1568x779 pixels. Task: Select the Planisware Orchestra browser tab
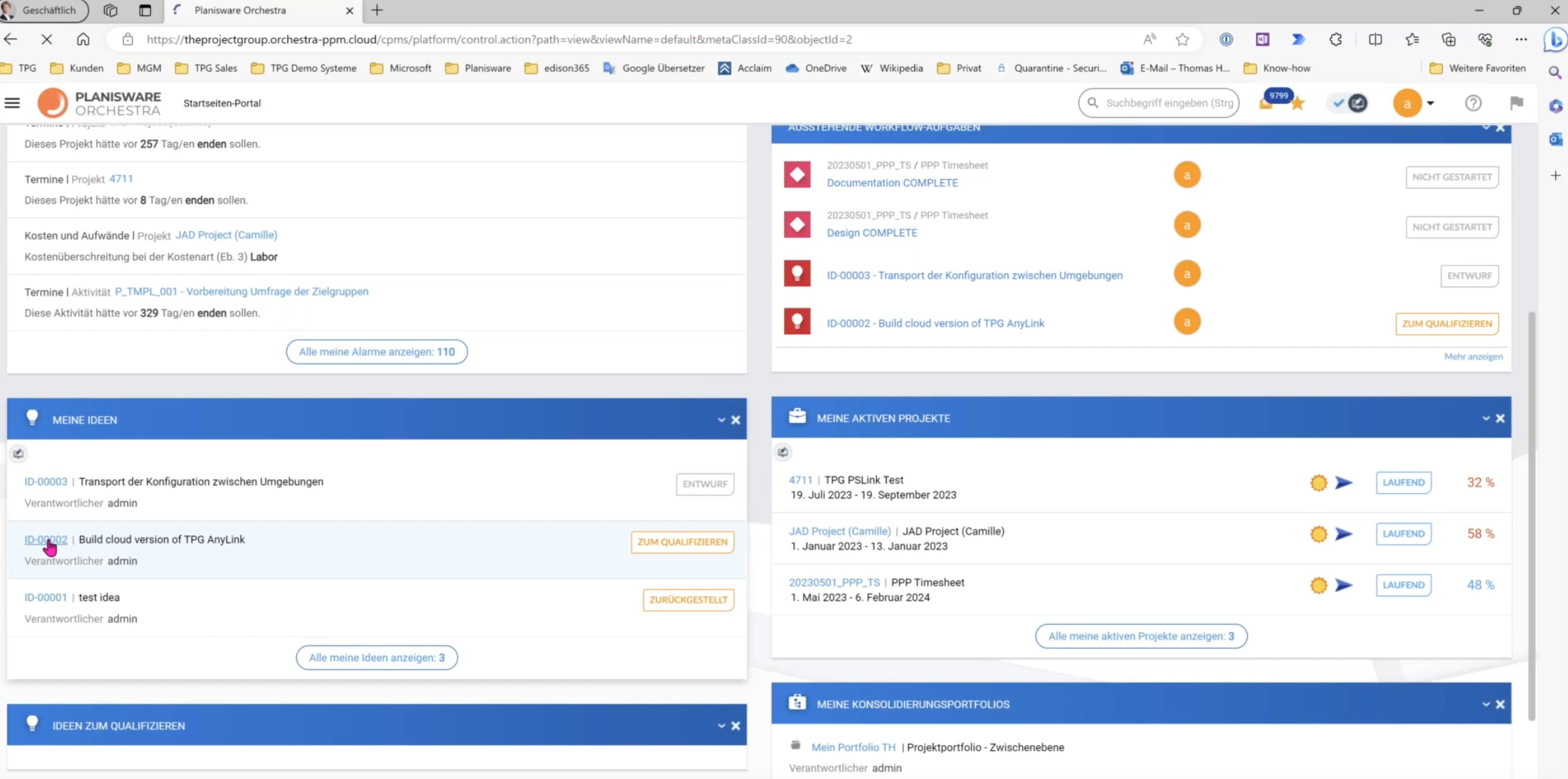click(x=240, y=11)
